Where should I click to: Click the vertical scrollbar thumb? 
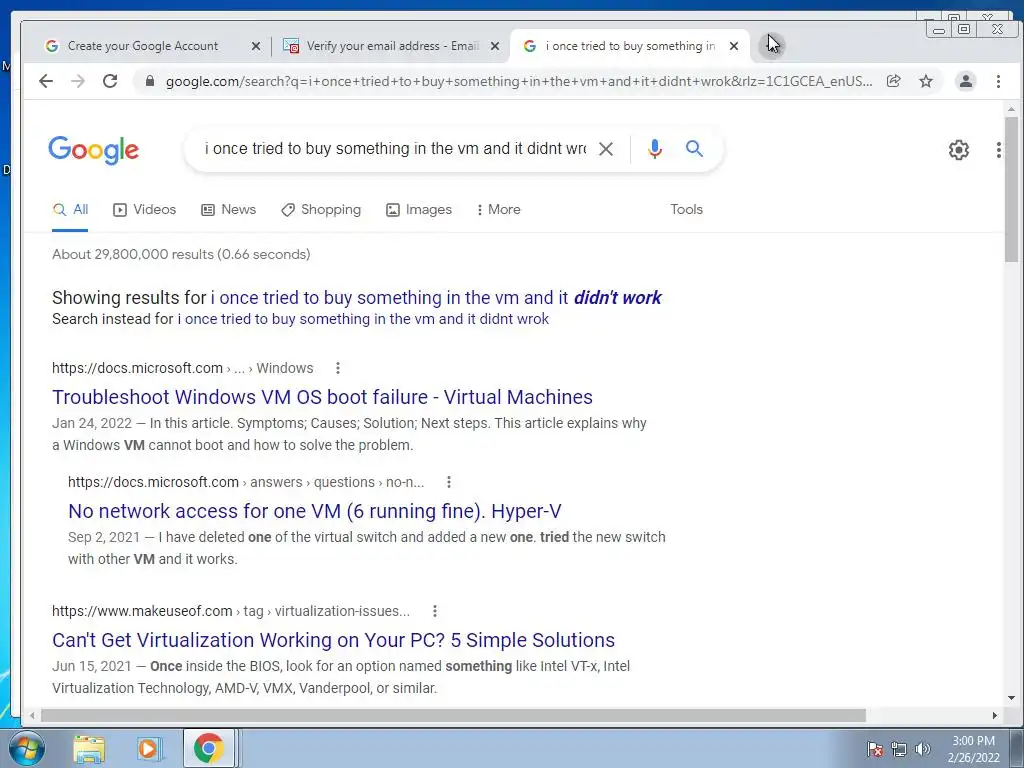click(1011, 189)
